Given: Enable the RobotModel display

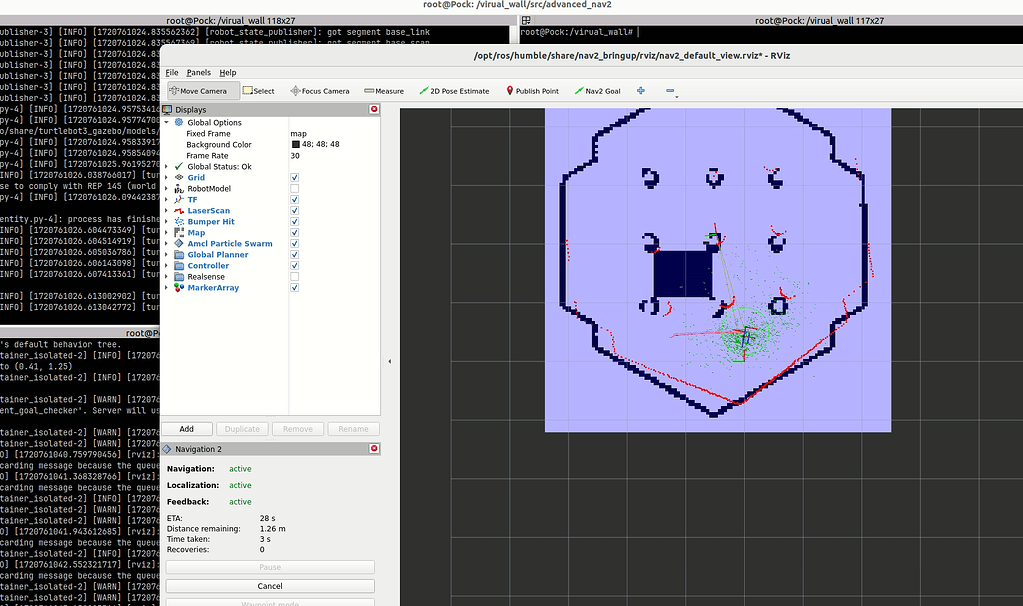Looking at the screenshot, I should pos(294,188).
